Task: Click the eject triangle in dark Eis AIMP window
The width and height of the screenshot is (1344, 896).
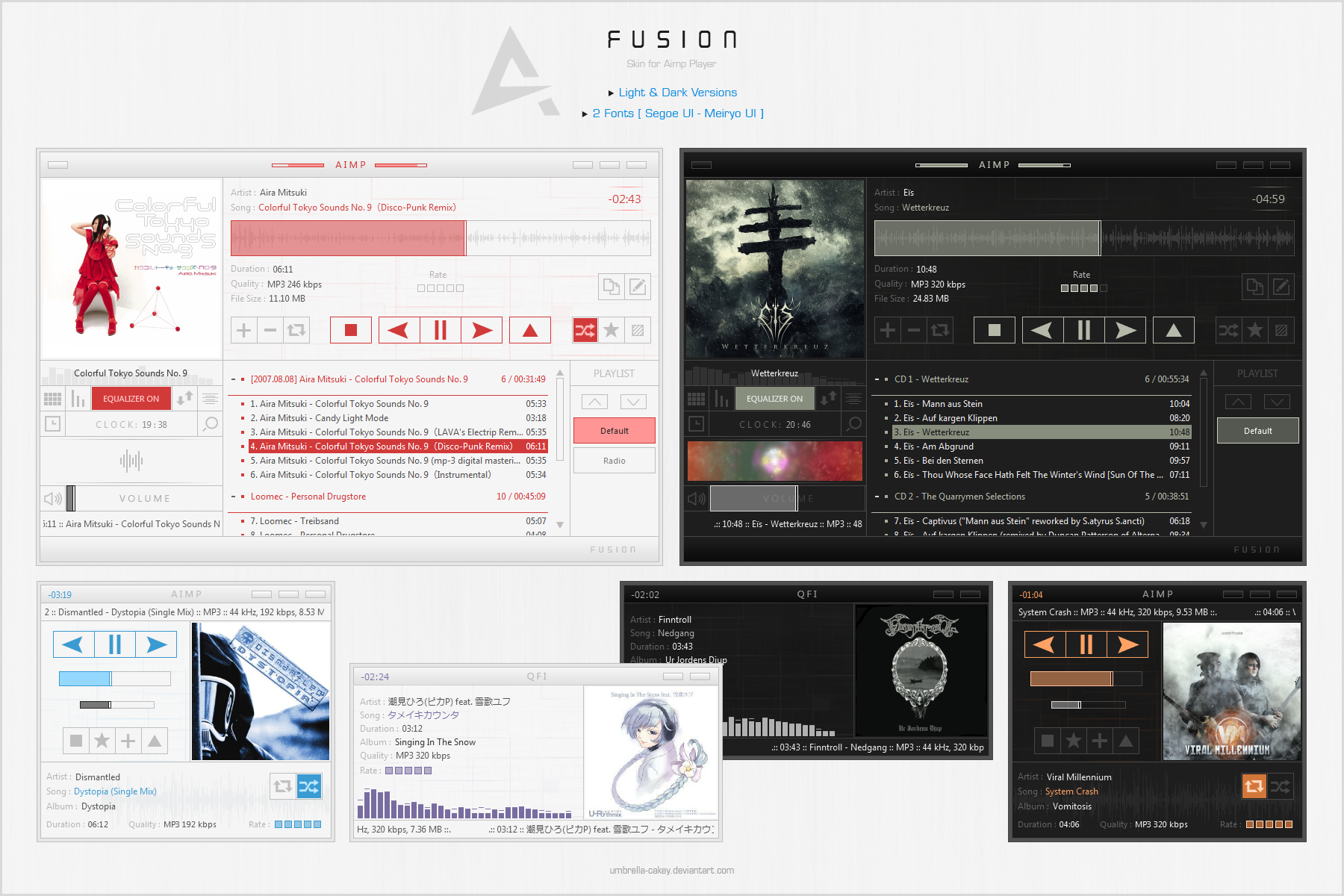Action: 1174,330
